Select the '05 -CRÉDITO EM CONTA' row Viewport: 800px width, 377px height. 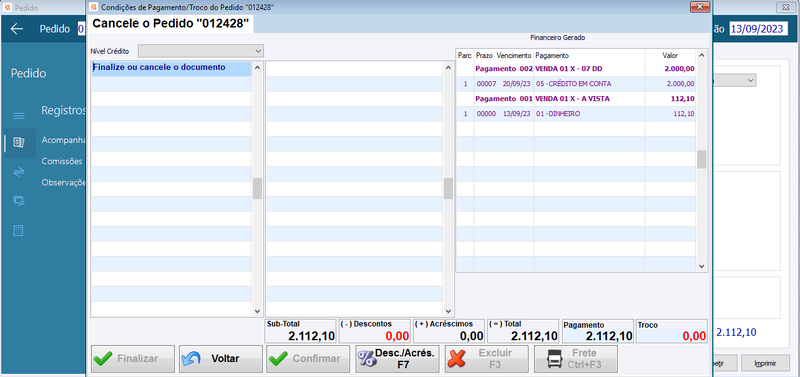(x=576, y=84)
